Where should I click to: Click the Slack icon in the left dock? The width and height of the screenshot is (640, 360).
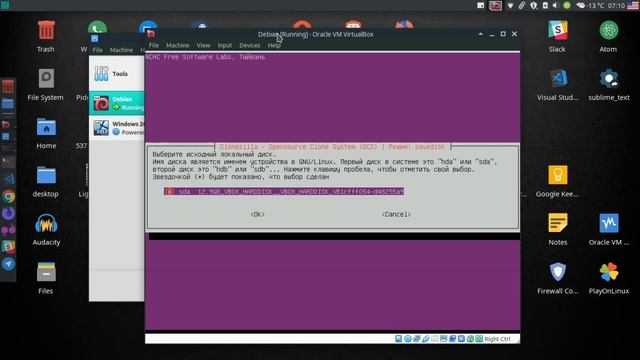8,247
